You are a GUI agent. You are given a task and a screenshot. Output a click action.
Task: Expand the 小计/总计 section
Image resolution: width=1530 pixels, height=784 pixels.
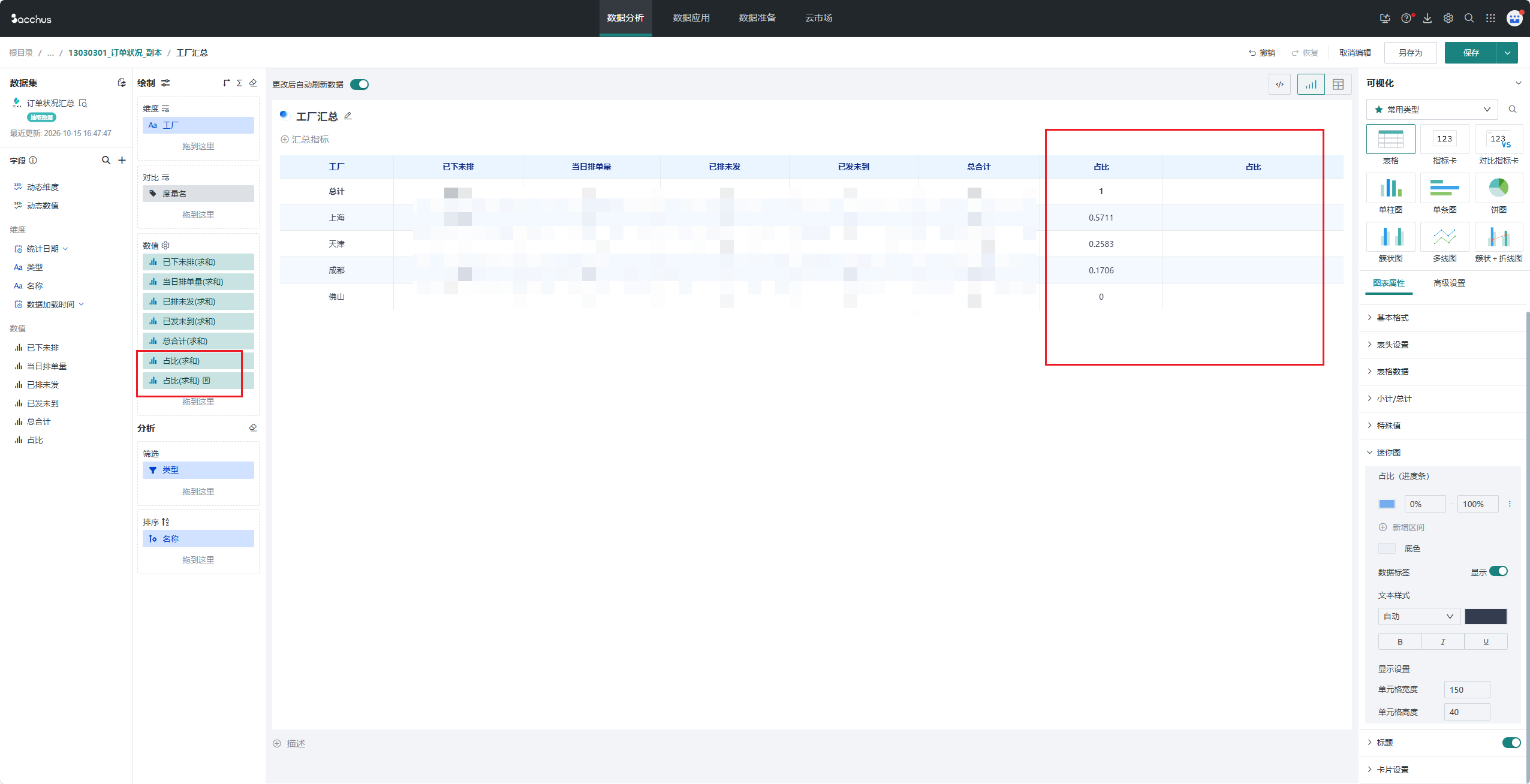point(1443,399)
